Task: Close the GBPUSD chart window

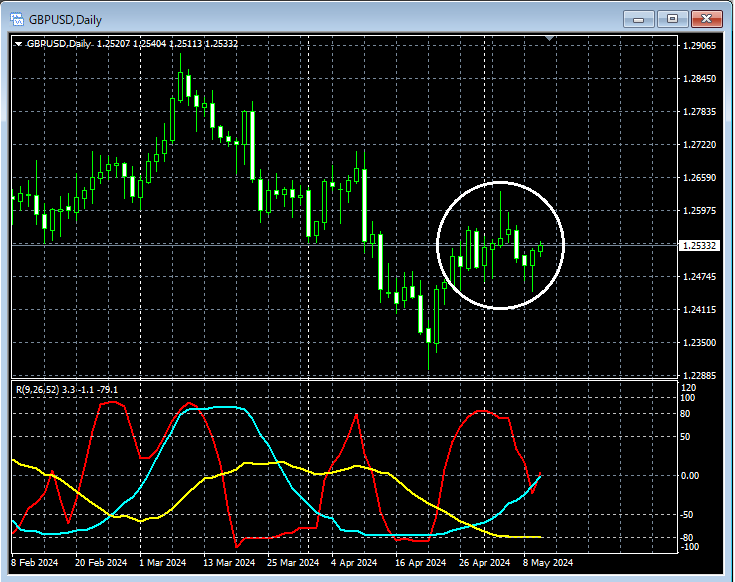Action: tap(706, 19)
